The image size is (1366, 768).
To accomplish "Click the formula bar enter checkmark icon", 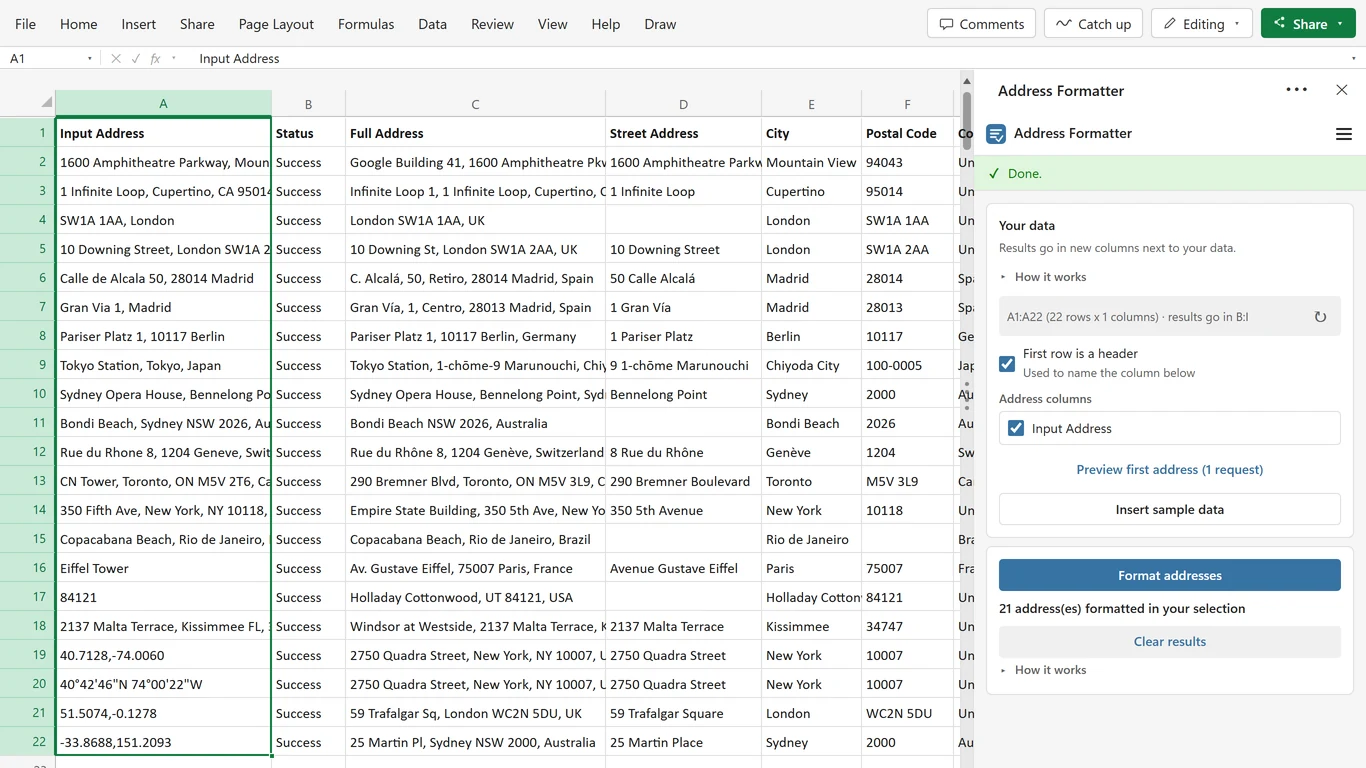I will [136, 59].
